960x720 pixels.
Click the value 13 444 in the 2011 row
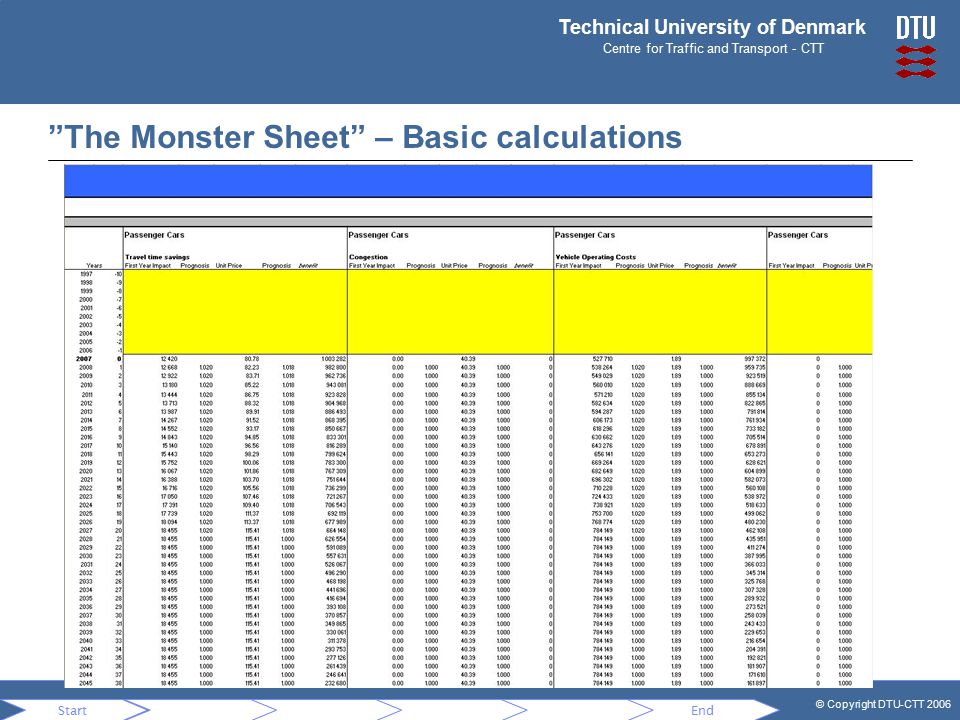click(169, 396)
